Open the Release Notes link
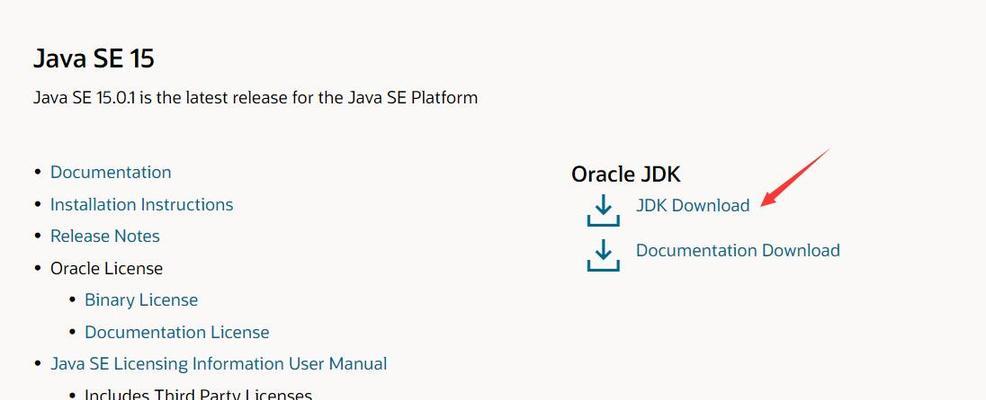 (105, 236)
